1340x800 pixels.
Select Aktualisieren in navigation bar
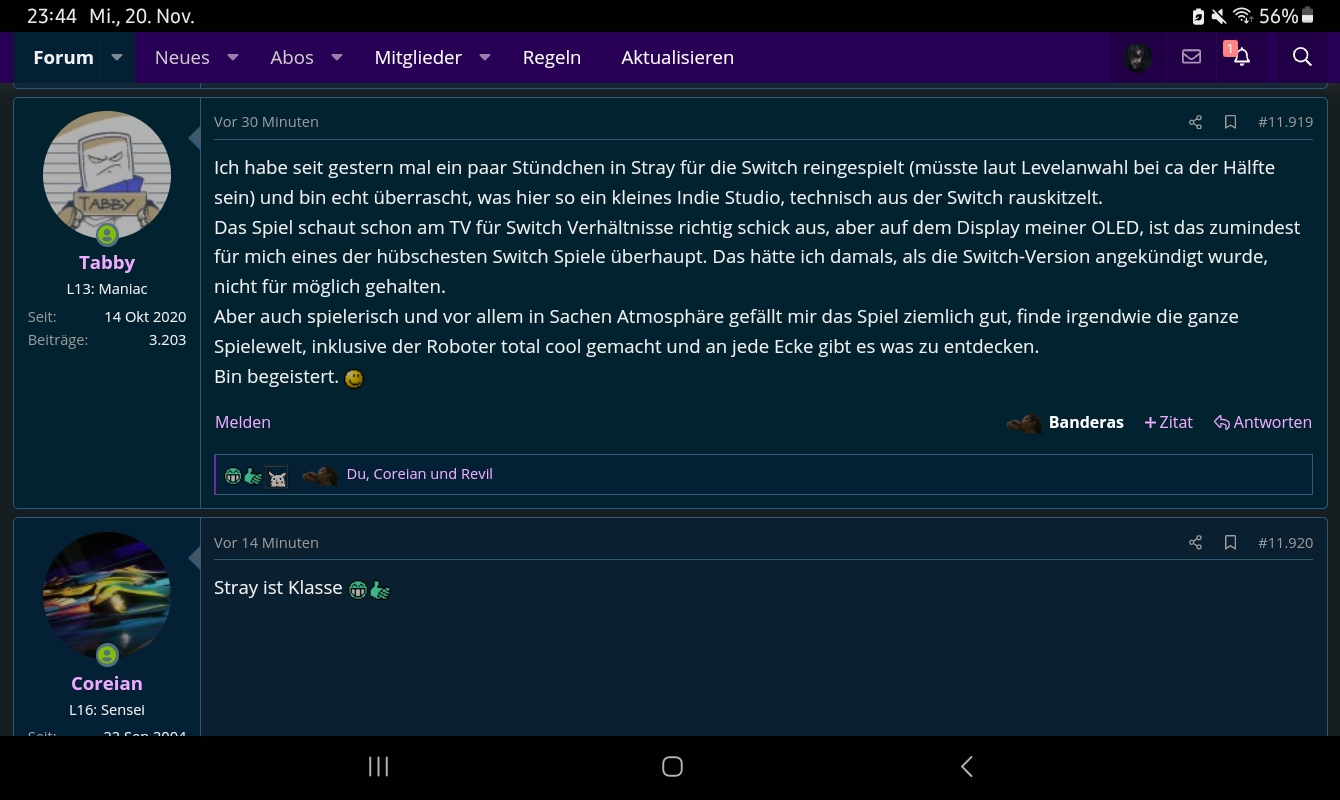(x=677, y=57)
